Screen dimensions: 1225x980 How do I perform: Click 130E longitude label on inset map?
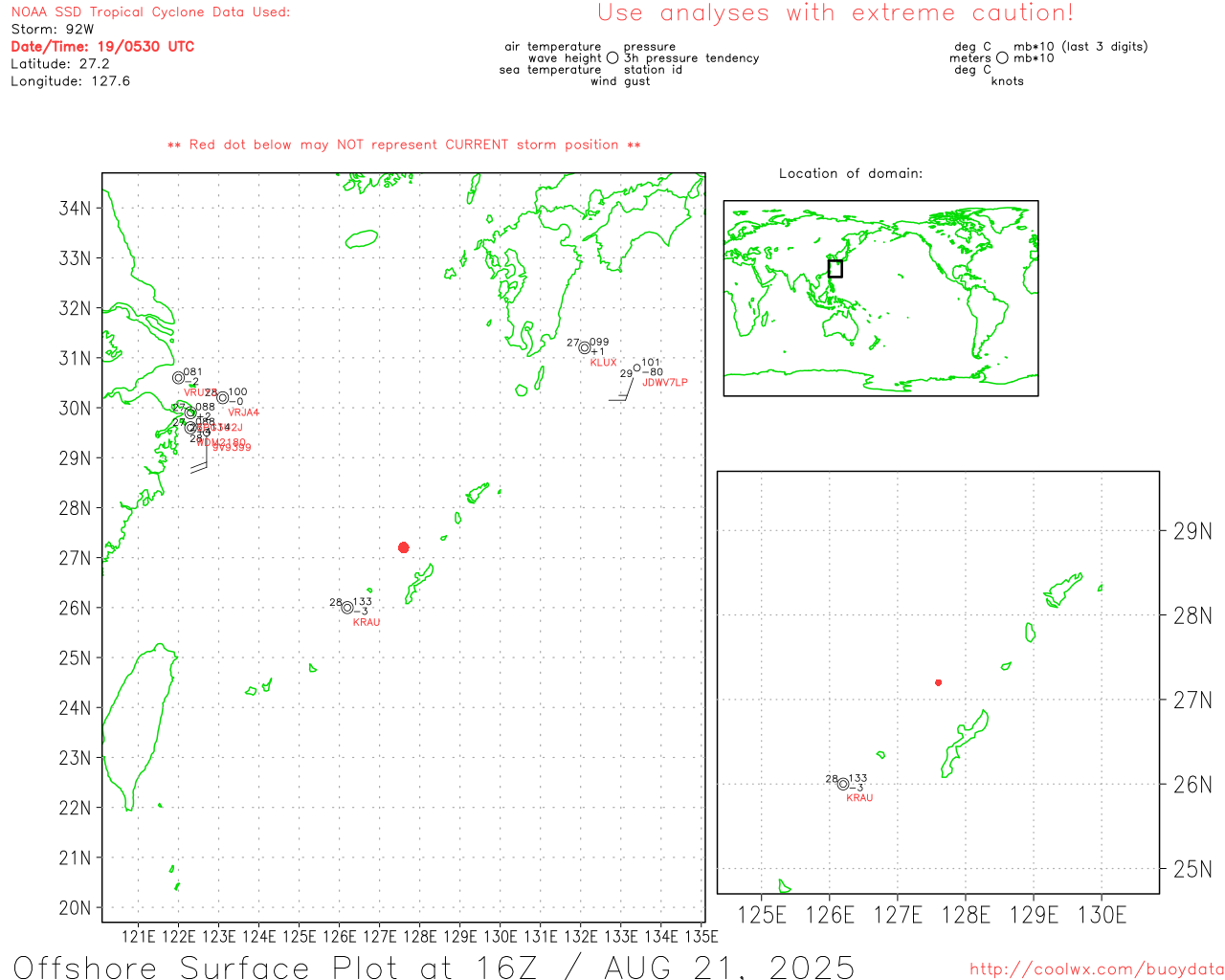(1102, 915)
